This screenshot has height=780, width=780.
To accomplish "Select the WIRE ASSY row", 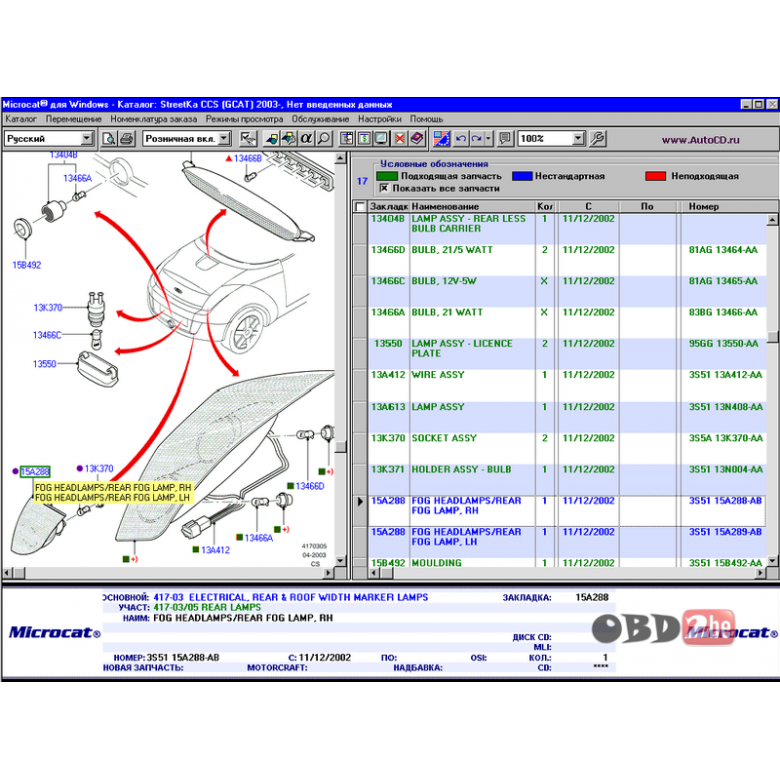I will click(x=567, y=385).
